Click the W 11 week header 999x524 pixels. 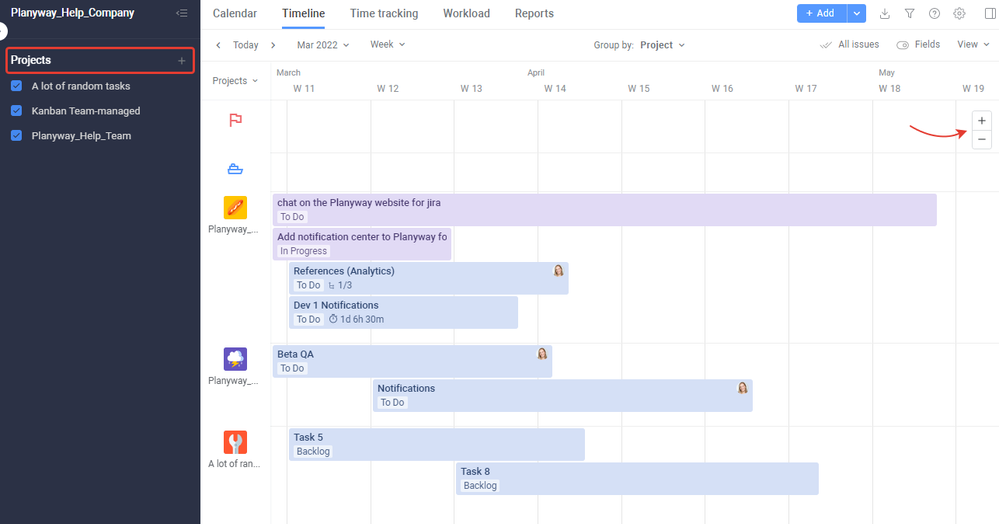point(304,89)
